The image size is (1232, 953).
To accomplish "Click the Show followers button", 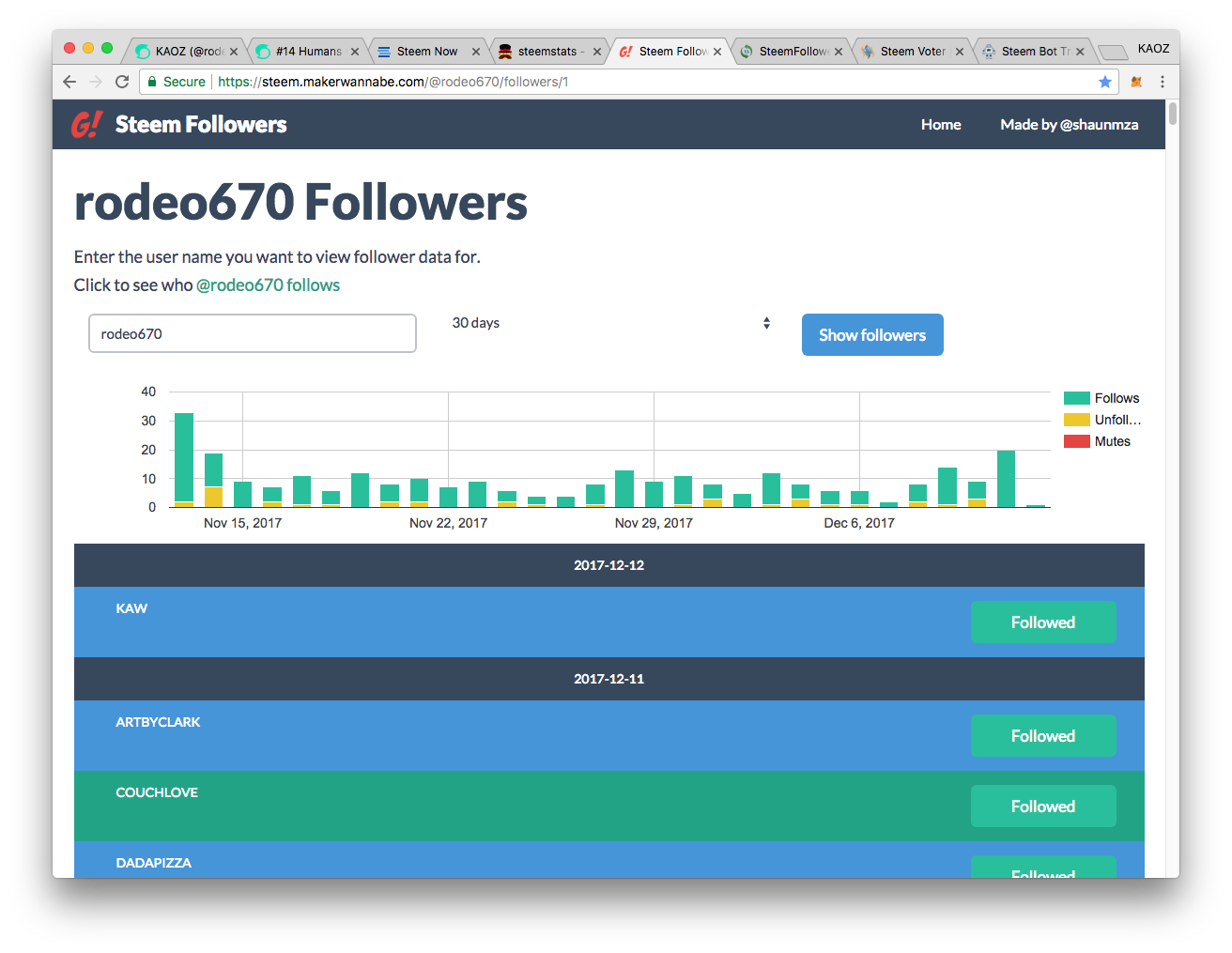I will (872, 335).
